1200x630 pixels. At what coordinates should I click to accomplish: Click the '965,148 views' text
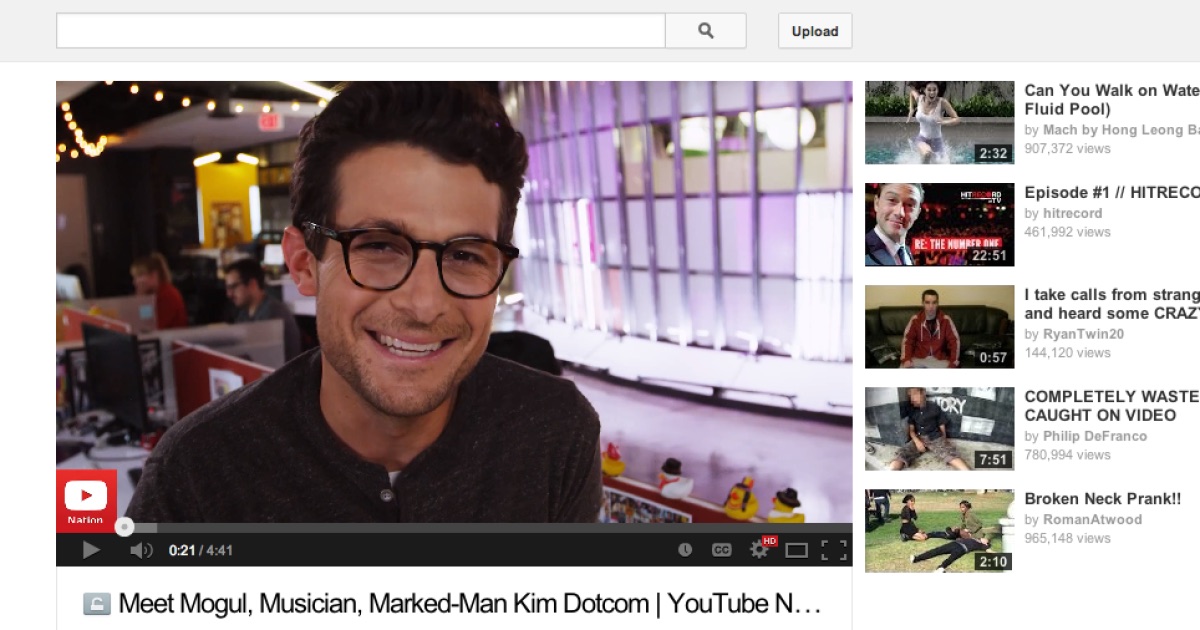point(1067,538)
